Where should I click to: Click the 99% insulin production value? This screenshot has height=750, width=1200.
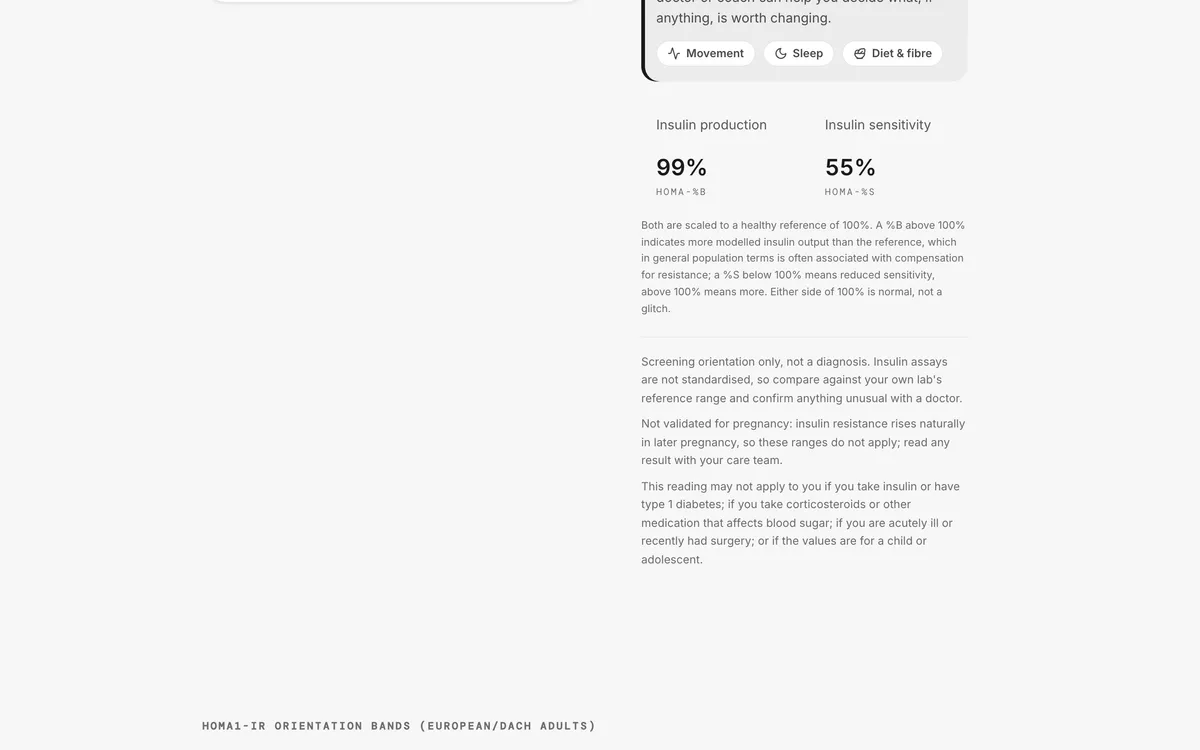682,167
